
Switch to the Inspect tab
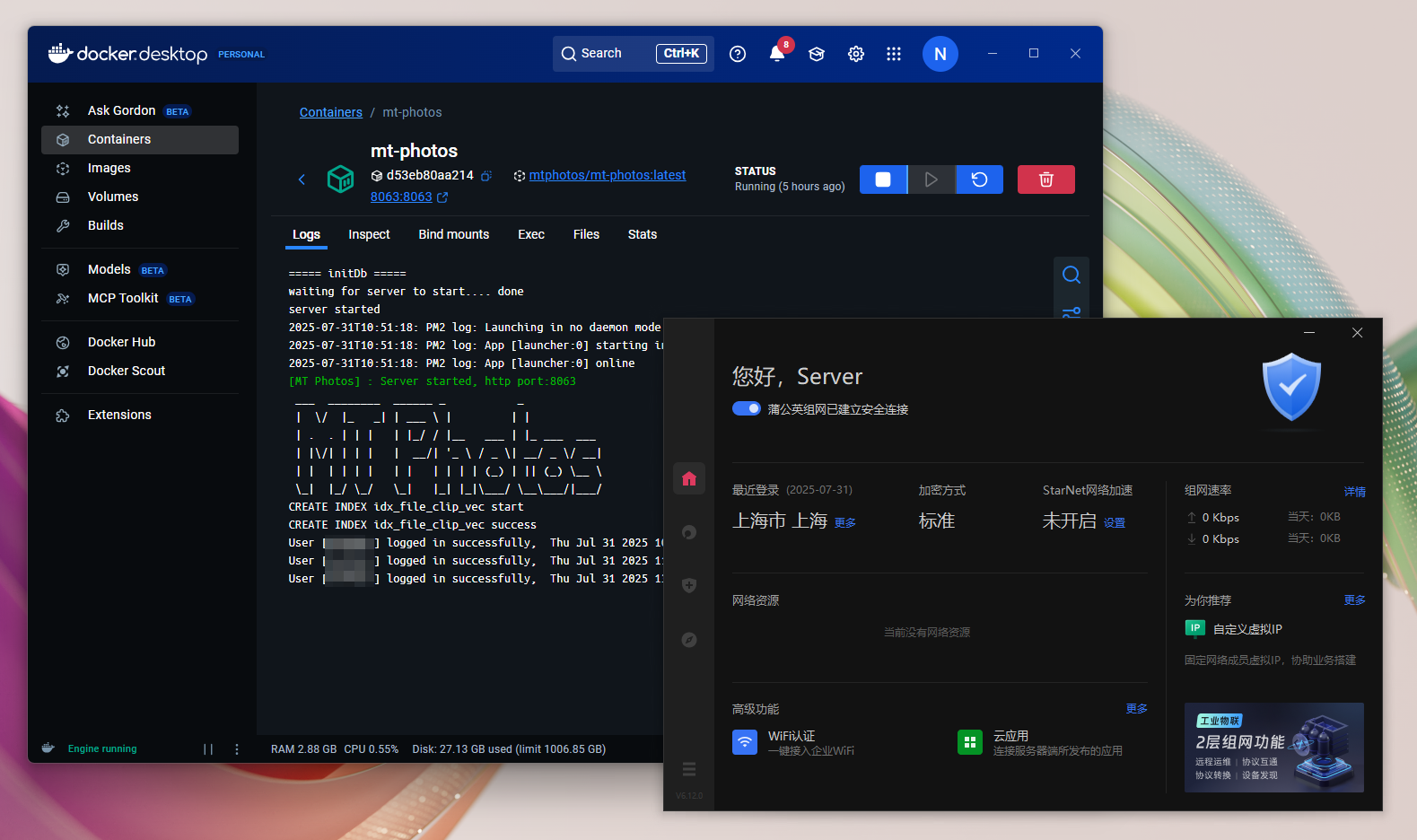[369, 234]
